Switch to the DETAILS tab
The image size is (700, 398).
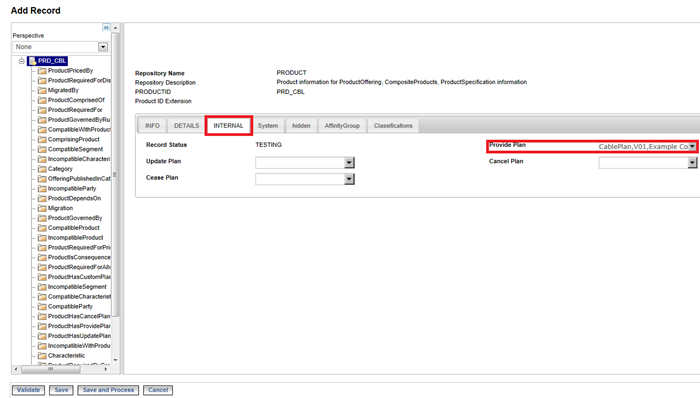[187, 126]
